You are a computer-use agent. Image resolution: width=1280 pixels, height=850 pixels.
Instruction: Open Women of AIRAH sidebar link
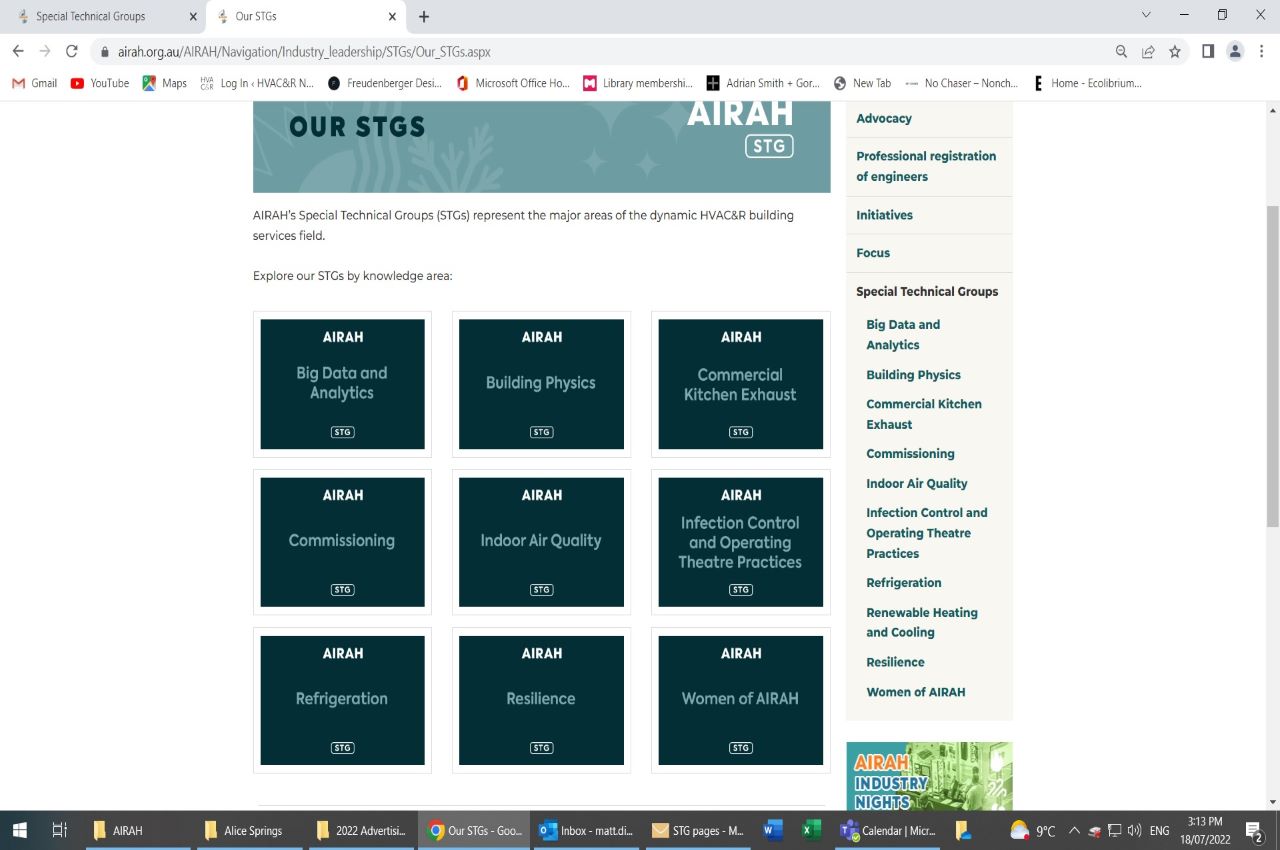tap(916, 692)
